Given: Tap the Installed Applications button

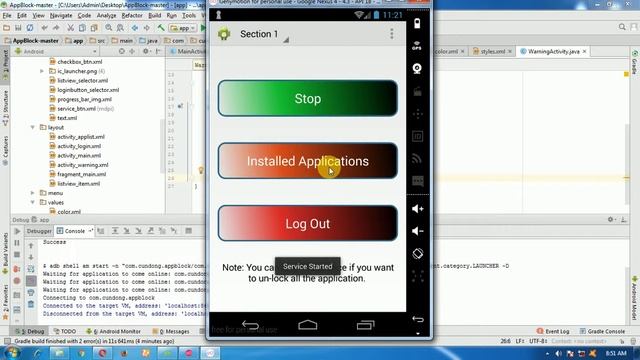Looking at the screenshot, I should pos(308,161).
